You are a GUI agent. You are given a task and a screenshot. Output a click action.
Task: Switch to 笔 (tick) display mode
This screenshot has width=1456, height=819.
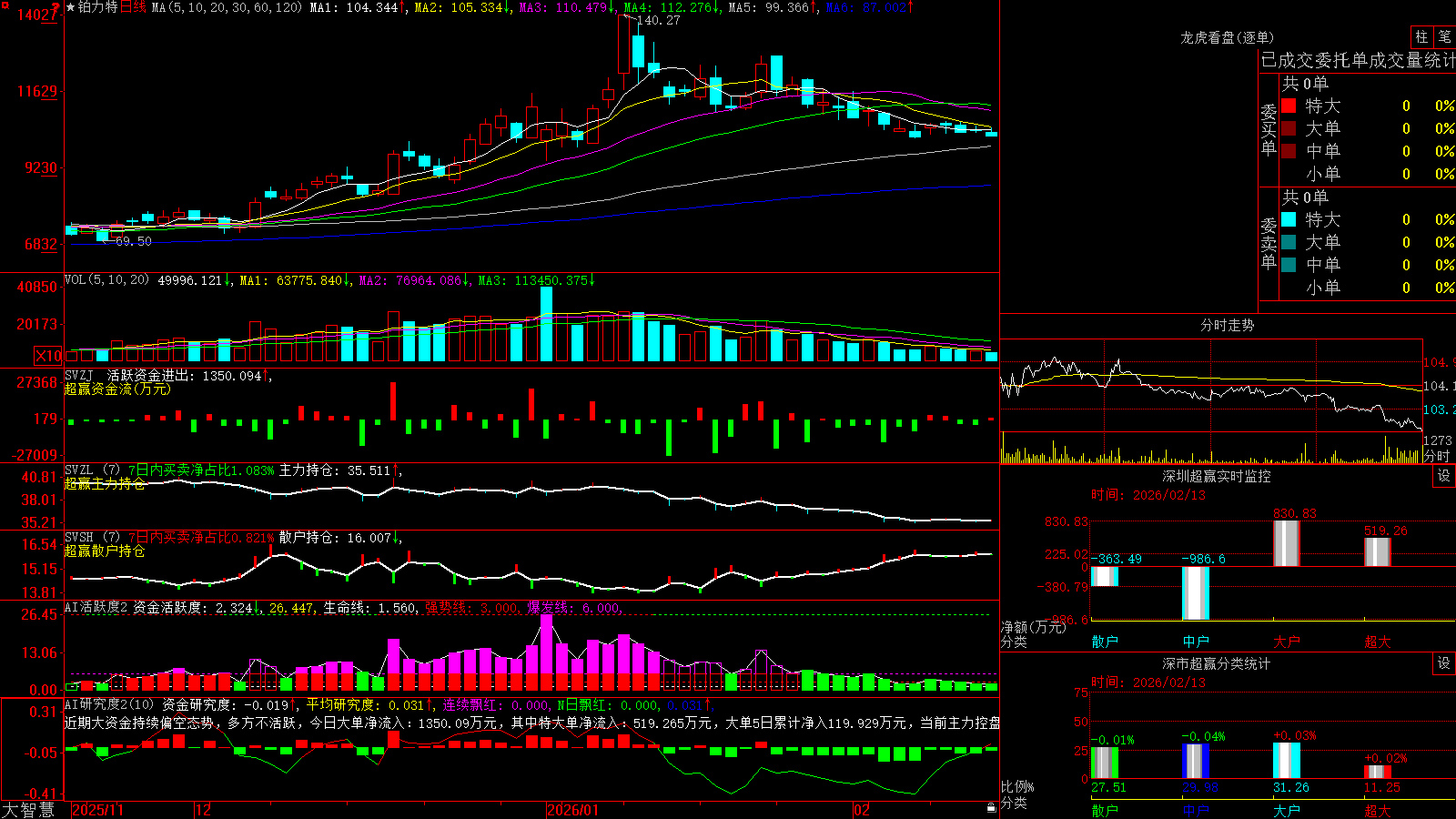[1444, 36]
